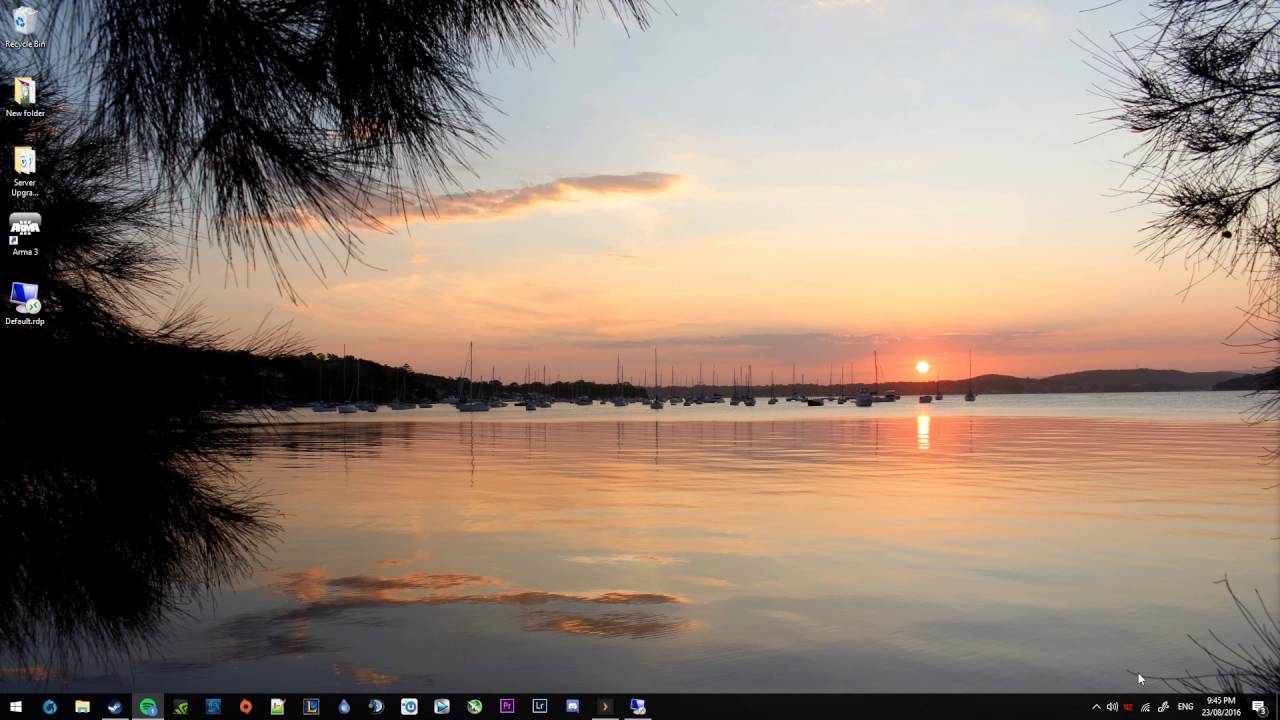The width and height of the screenshot is (1280, 720).
Task: Open the League of Legends taskbar icon
Action: click(x=311, y=707)
